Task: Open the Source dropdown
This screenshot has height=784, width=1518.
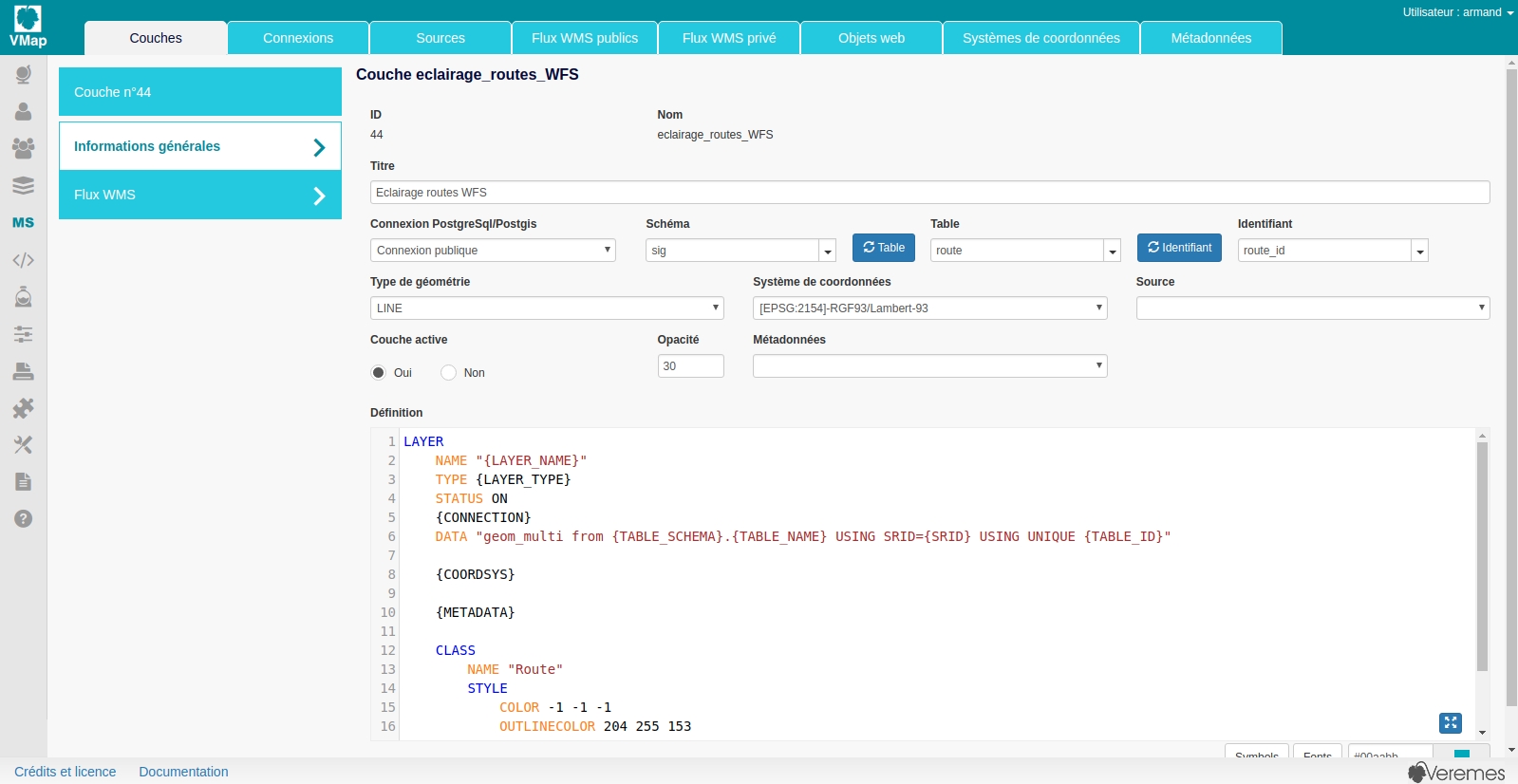Action: click(1313, 308)
